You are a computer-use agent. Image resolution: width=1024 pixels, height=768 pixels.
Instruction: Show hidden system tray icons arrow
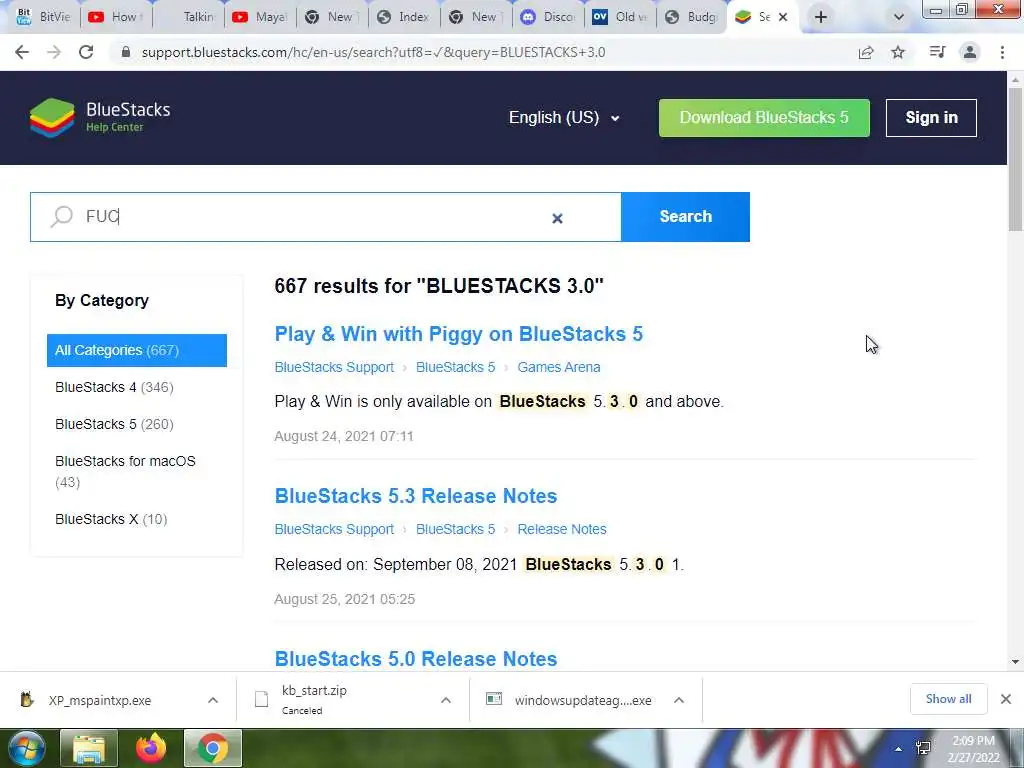pyautogui.click(x=899, y=749)
